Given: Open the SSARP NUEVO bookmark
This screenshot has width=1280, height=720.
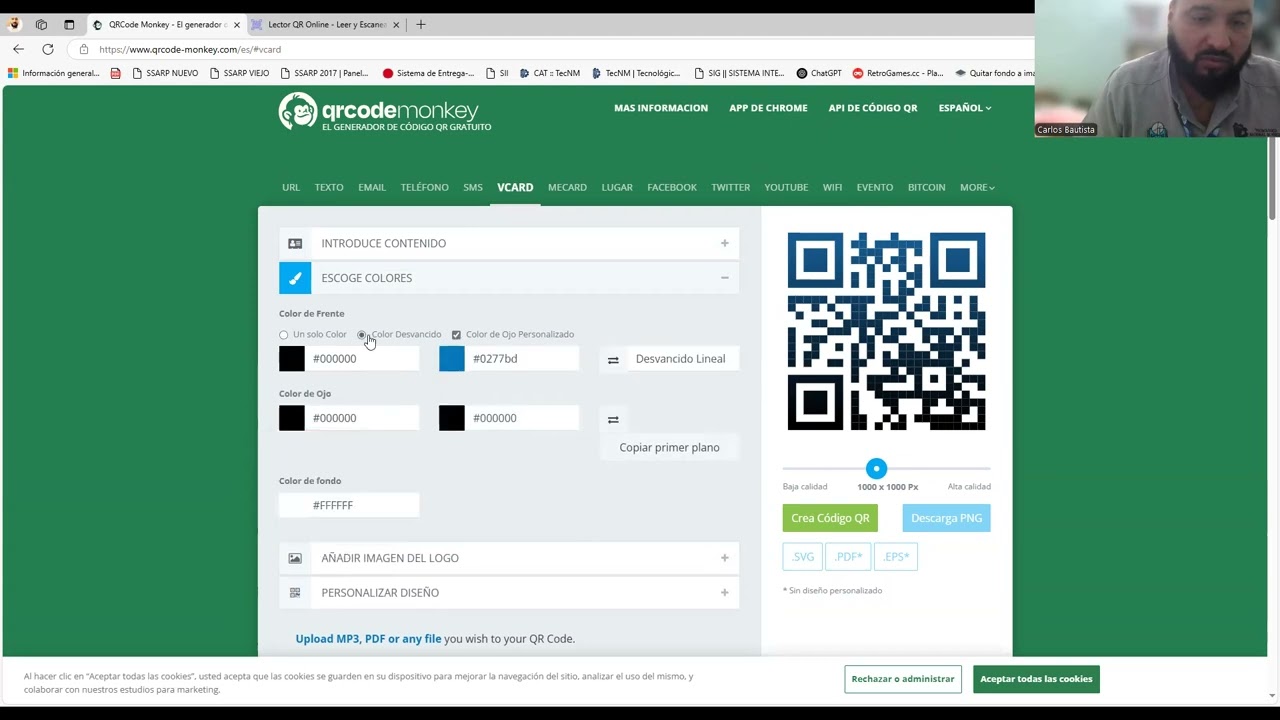Looking at the screenshot, I should [x=165, y=73].
